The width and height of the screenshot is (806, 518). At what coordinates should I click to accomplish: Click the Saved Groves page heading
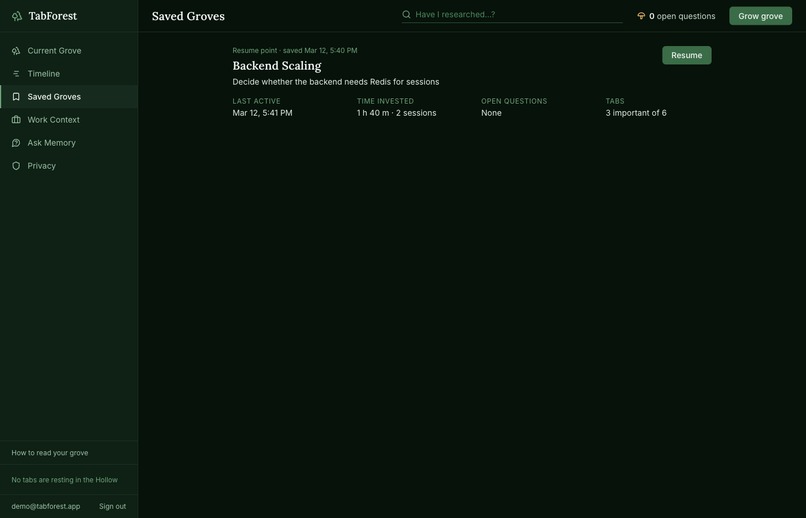[188, 16]
